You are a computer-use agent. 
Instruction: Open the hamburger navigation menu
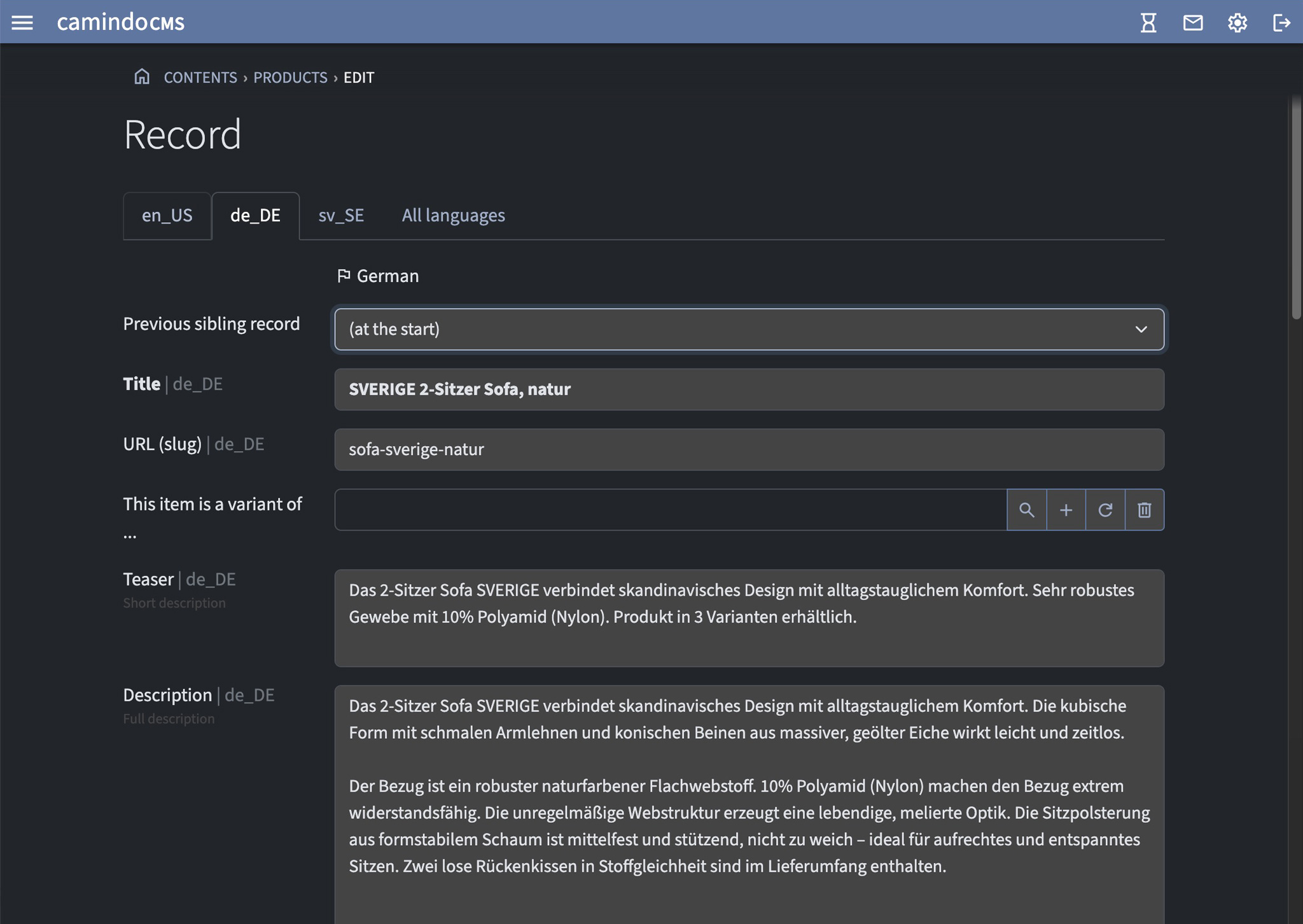(22, 22)
